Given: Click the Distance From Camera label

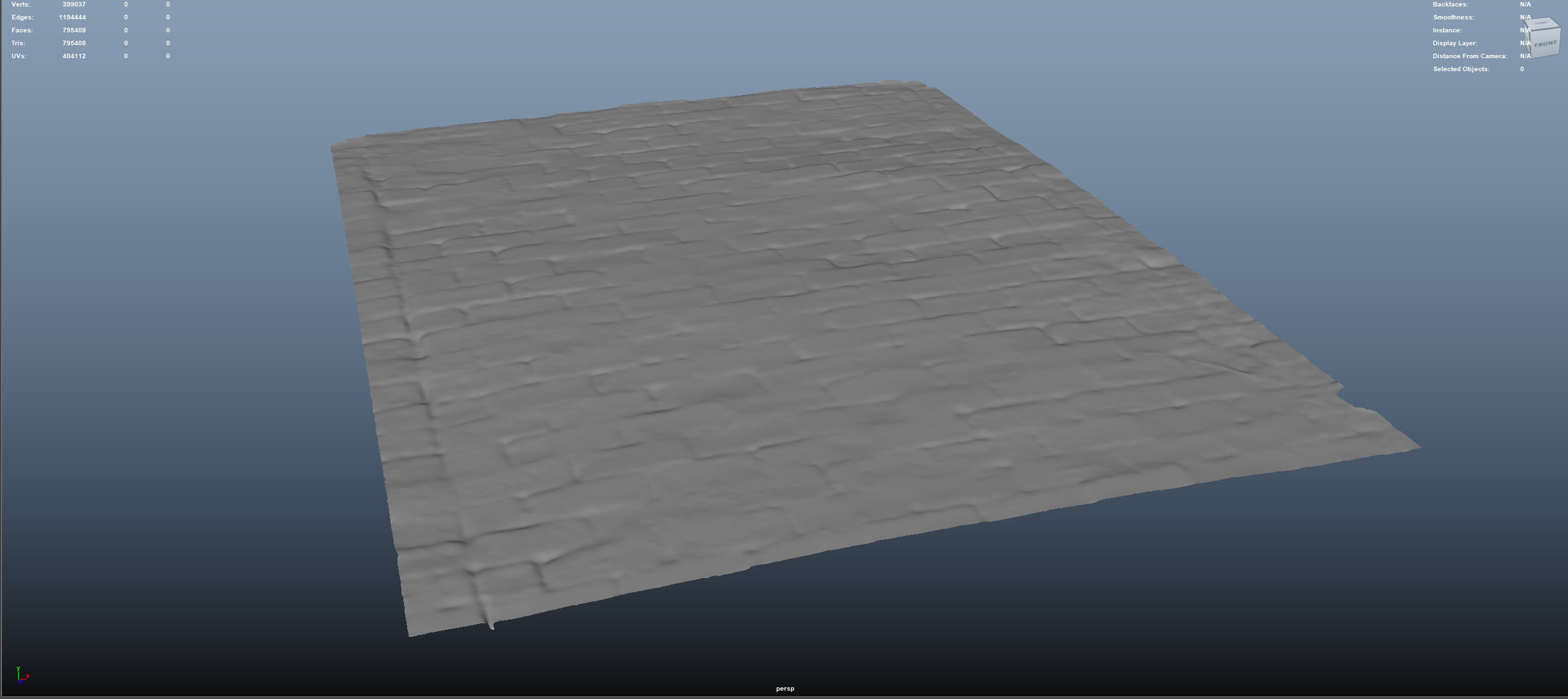Looking at the screenshot, I should [1469, 56].
